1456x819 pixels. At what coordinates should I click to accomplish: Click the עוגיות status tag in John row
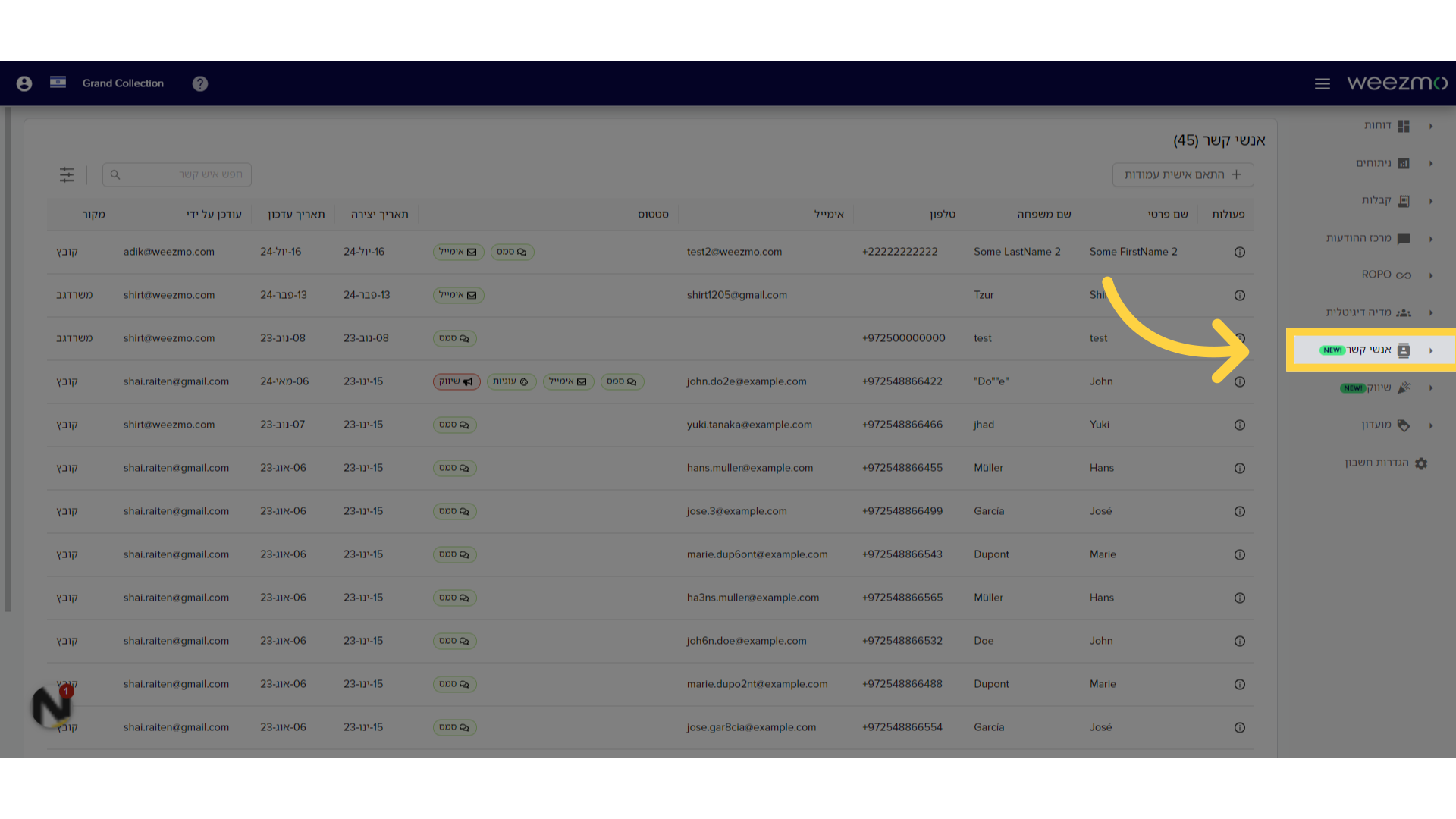pyautogui.click(x=511, y=381)
